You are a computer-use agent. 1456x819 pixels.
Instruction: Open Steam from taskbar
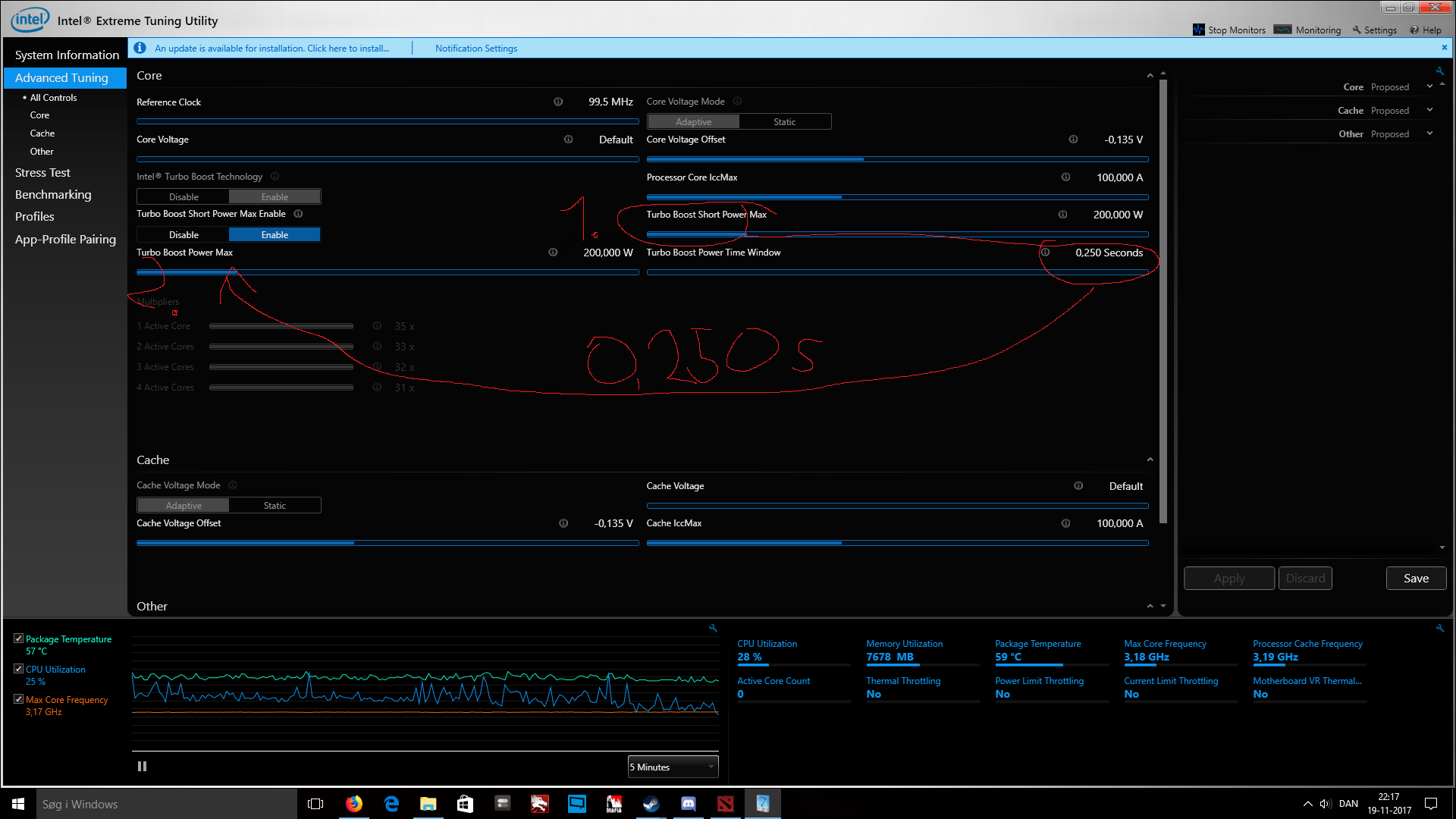pyautogui.click(x=651, y=804)
